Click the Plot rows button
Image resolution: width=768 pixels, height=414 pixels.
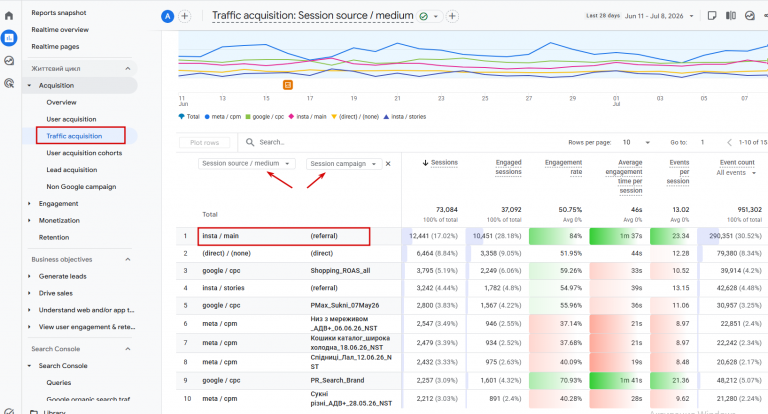point(205,142)
